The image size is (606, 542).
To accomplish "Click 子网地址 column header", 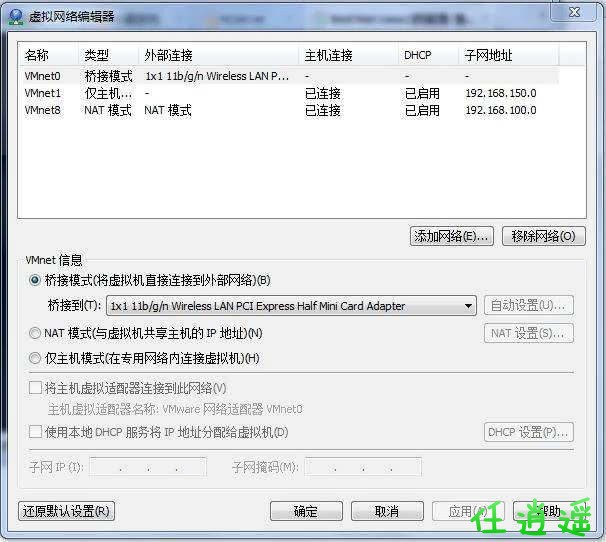I will click(x=508, y=55).
